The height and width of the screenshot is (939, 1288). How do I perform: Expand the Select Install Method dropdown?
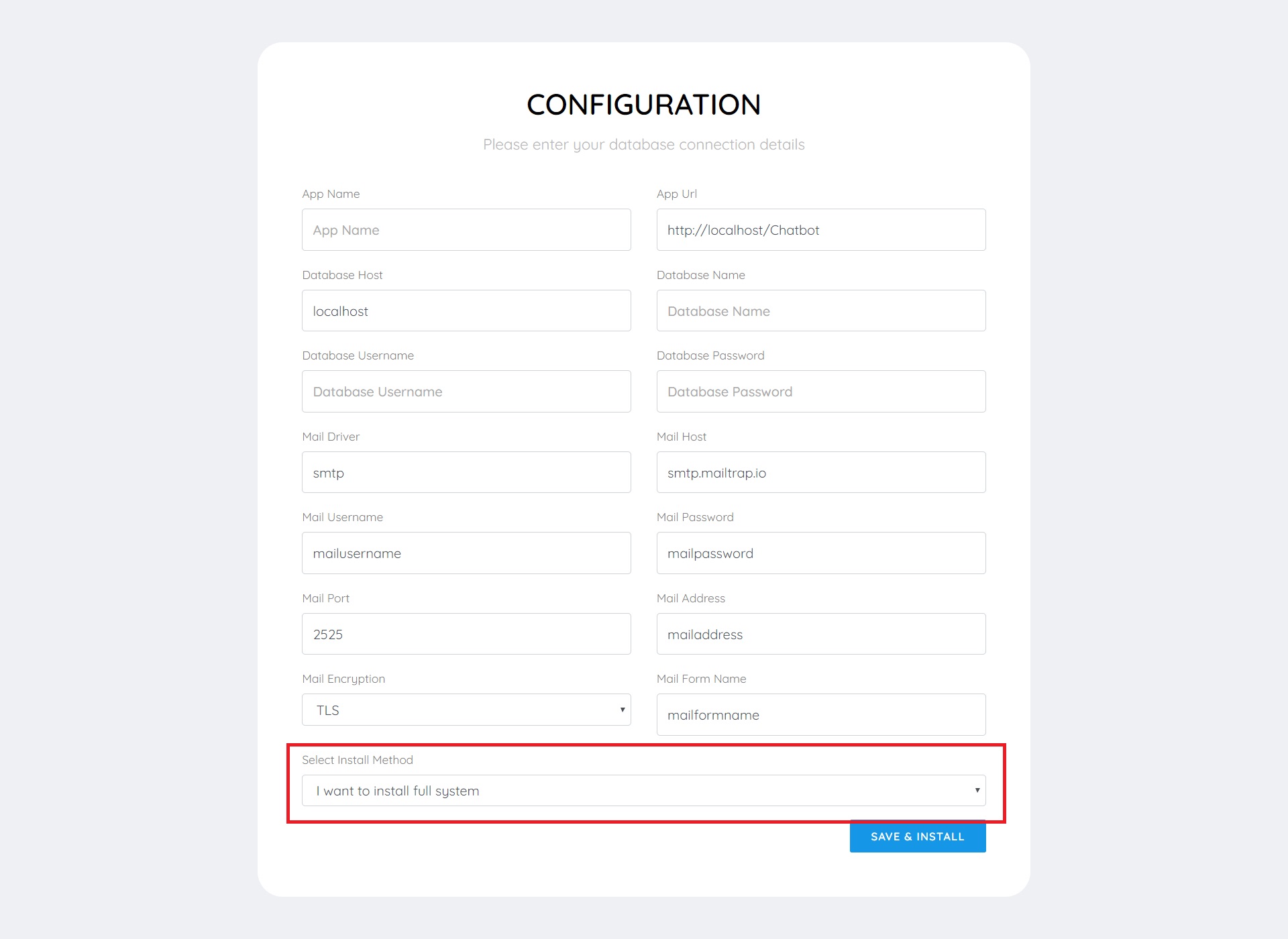[644, 791]
